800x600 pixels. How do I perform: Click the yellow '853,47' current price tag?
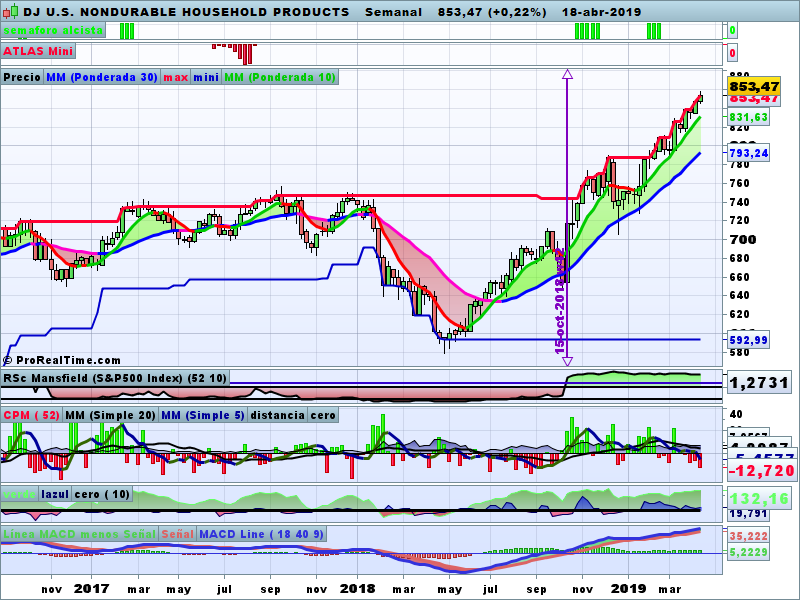(x=754, y=86)
